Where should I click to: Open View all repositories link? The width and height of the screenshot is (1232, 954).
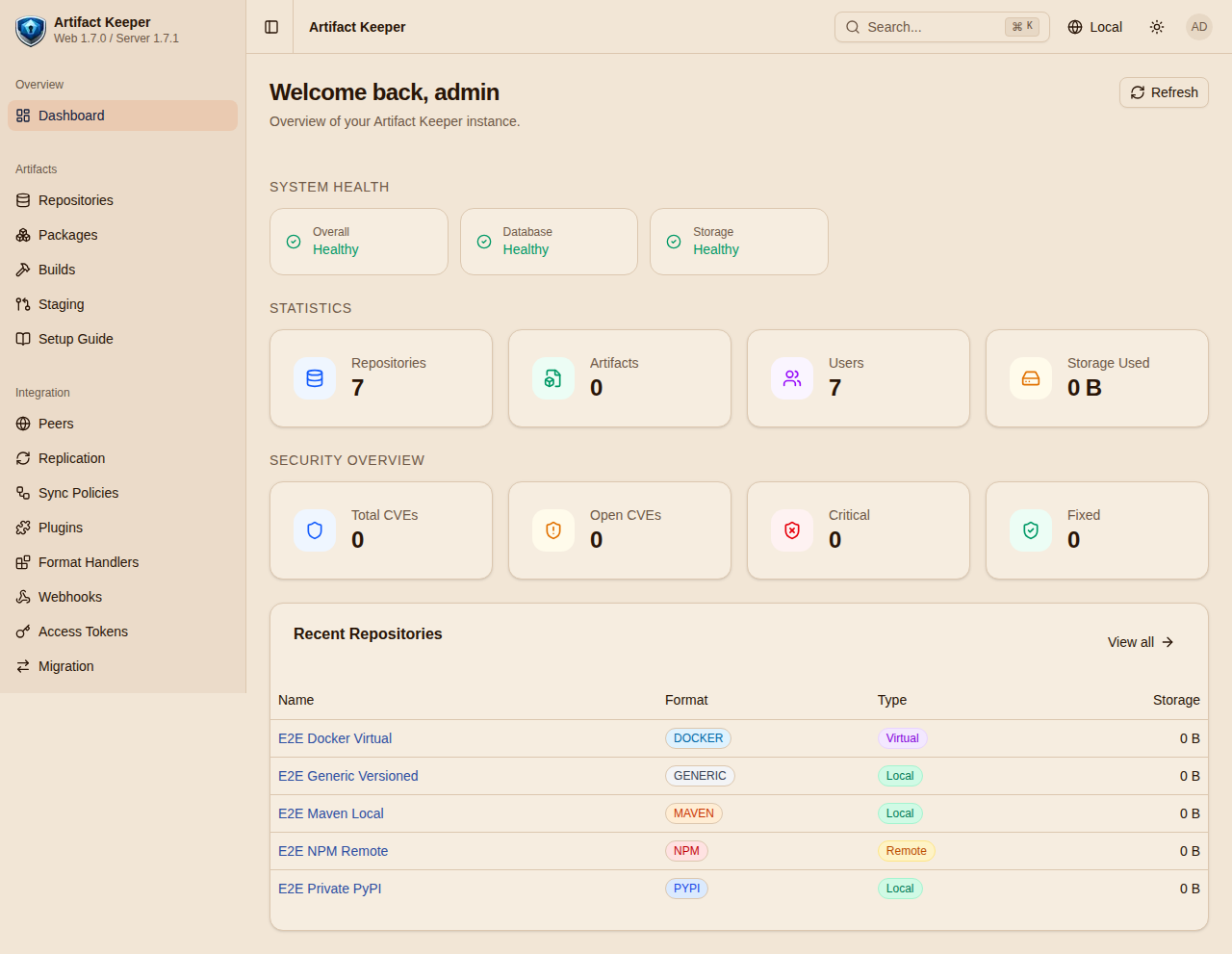point(1141,642)
